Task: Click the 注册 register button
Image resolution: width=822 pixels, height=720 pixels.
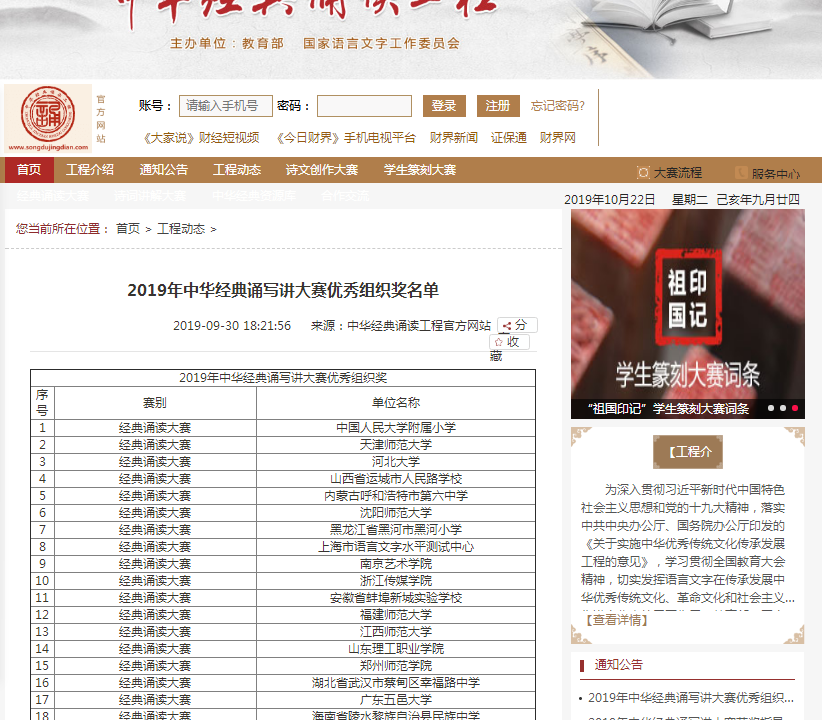Action: [x=498, y=105]
